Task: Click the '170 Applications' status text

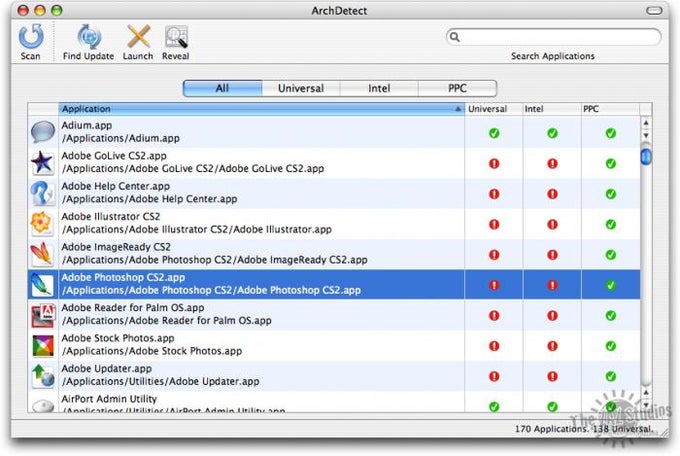Action: point(552,429)
